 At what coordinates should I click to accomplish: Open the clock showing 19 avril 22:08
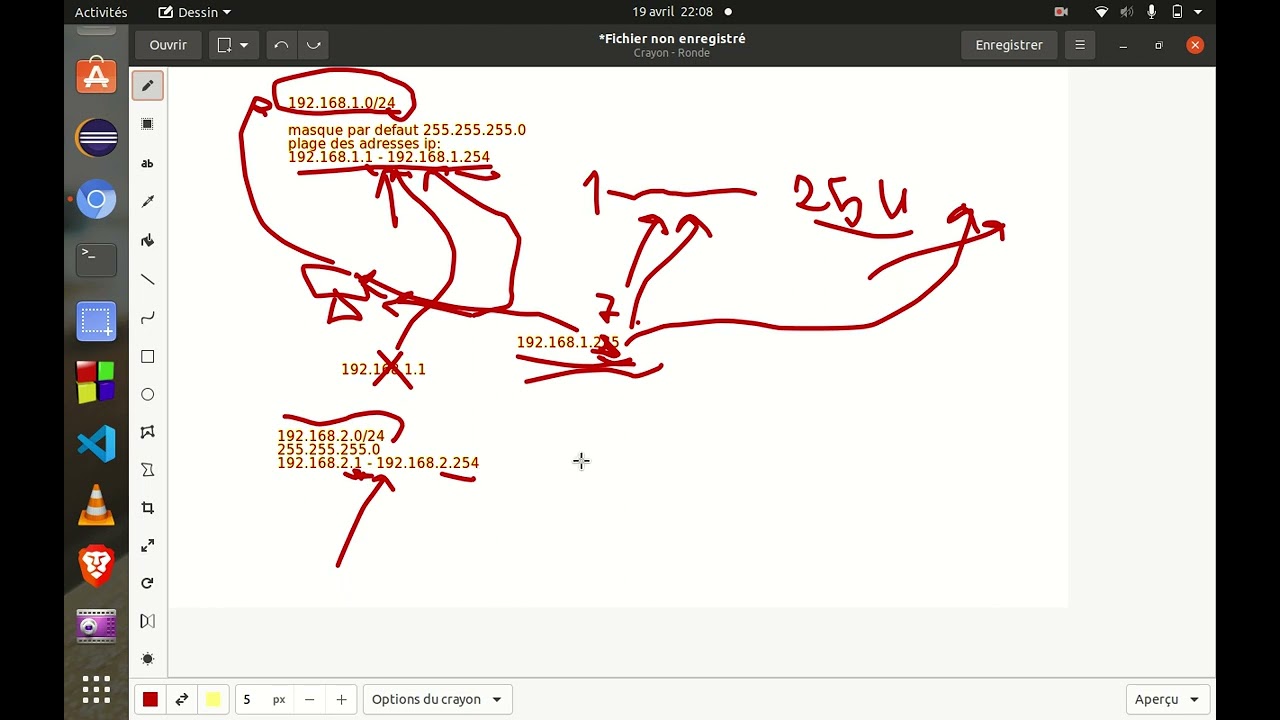click(x=673, y=12)
